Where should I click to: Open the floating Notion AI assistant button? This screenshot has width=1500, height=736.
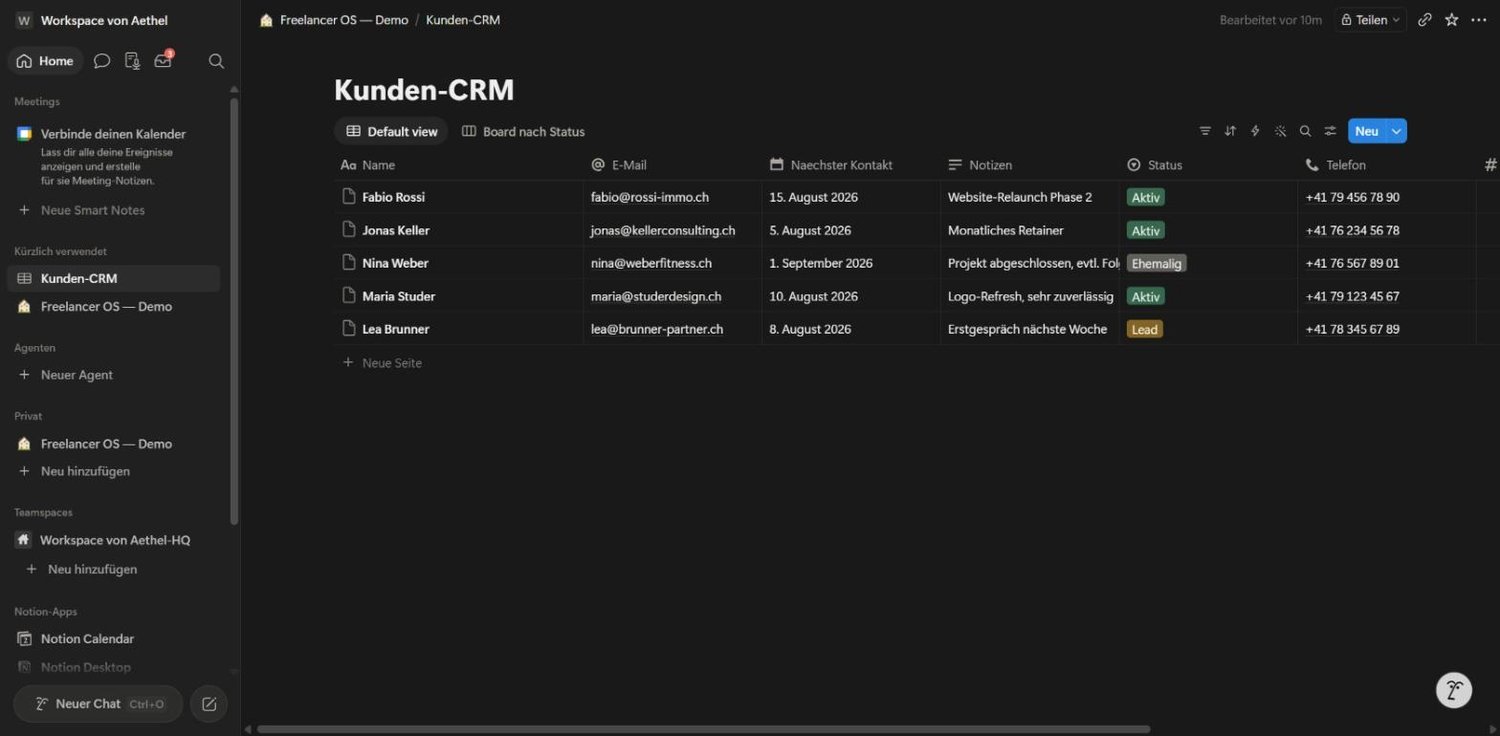(1454, 690)
